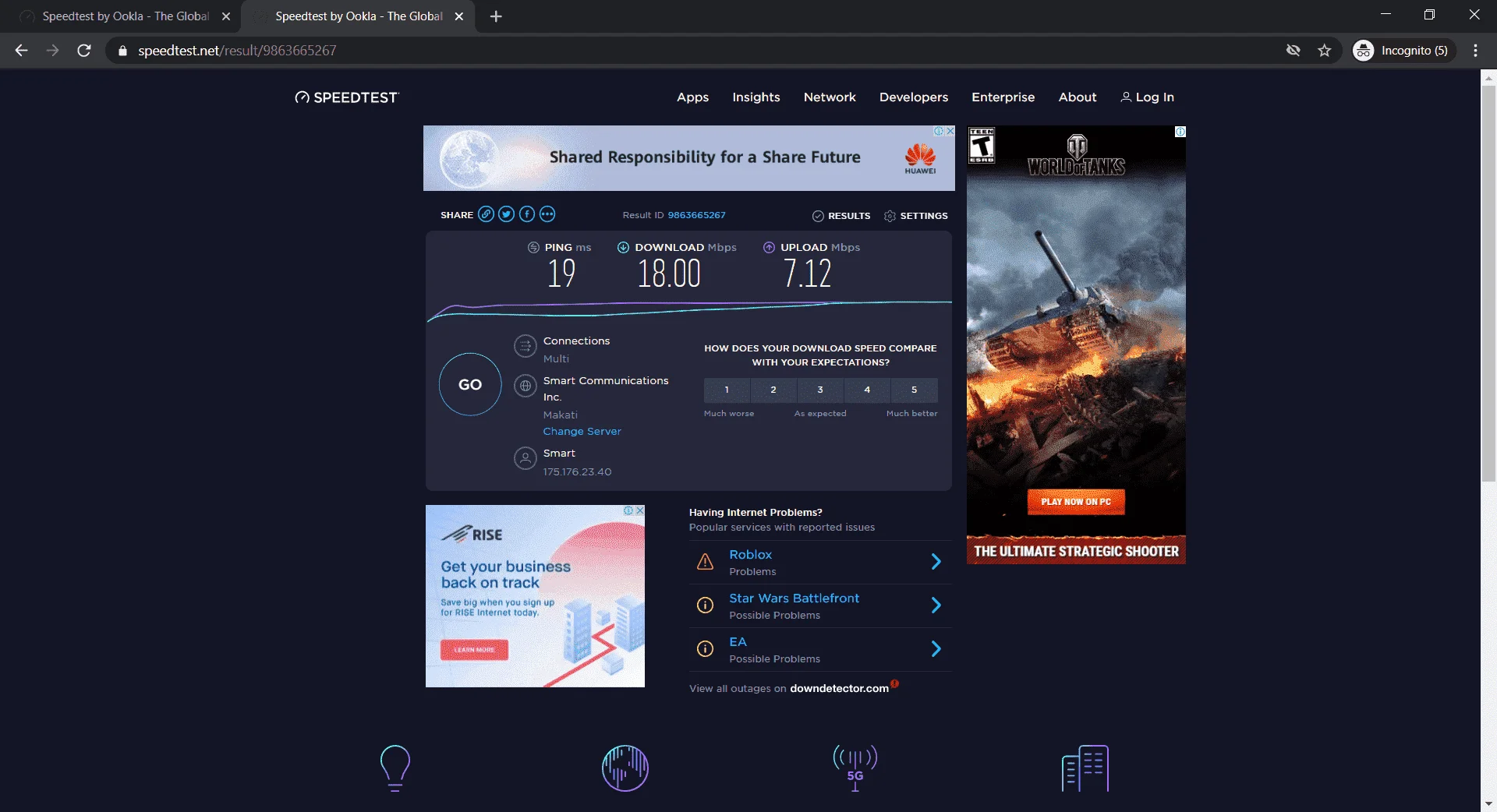Image resolution: width=1497 pixels, height=812 pixels.
Task: Rate download speed 3 As expected
Action: pyautogui.click(x=820, y=390)
